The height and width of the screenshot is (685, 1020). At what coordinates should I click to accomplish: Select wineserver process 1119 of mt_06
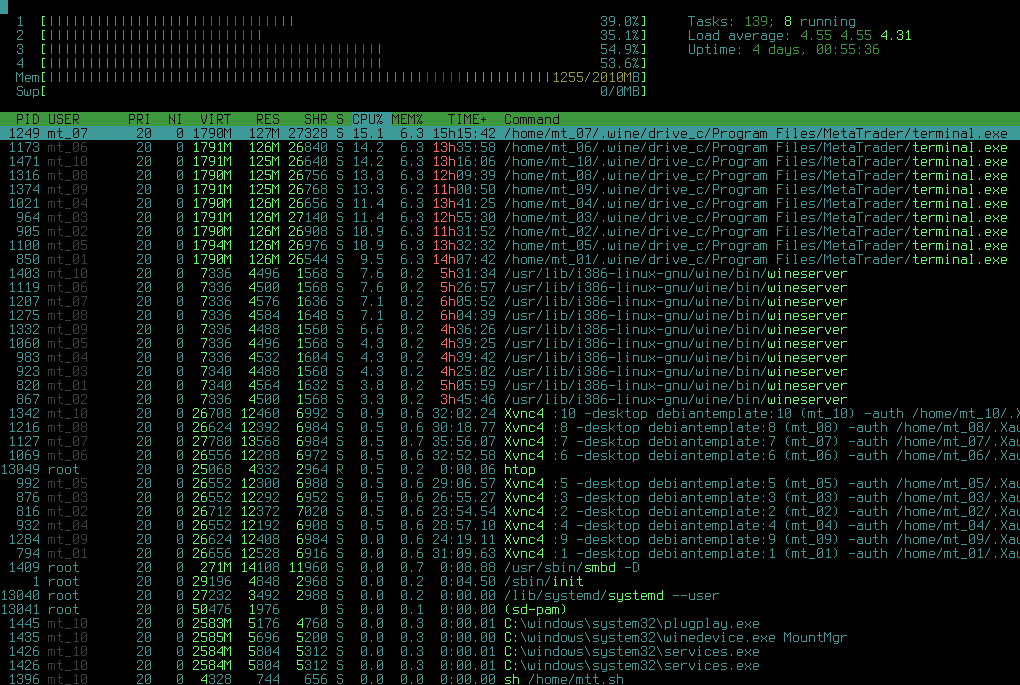510,287
